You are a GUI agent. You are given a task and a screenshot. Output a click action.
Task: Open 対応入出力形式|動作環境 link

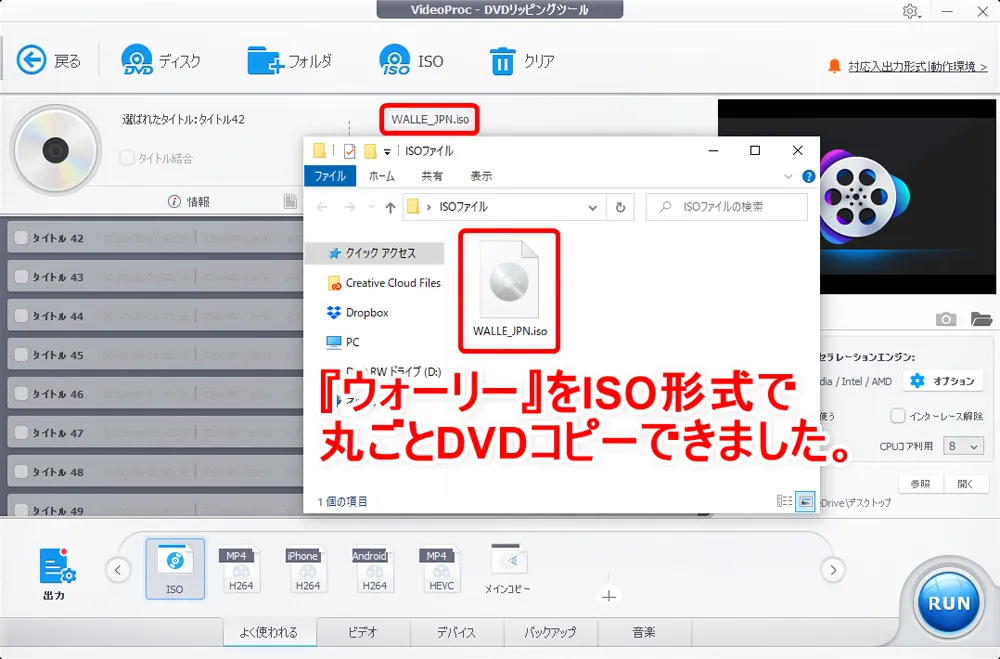point(917,66)
